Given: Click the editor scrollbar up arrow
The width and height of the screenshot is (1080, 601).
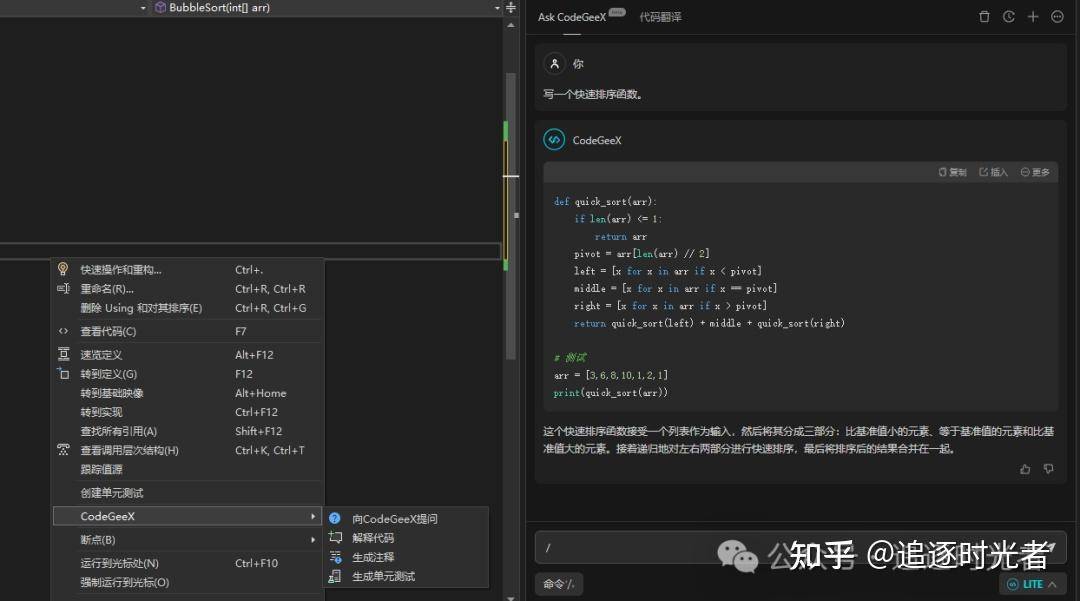Looking at the screenshot, I should click(x=510, y=25).
